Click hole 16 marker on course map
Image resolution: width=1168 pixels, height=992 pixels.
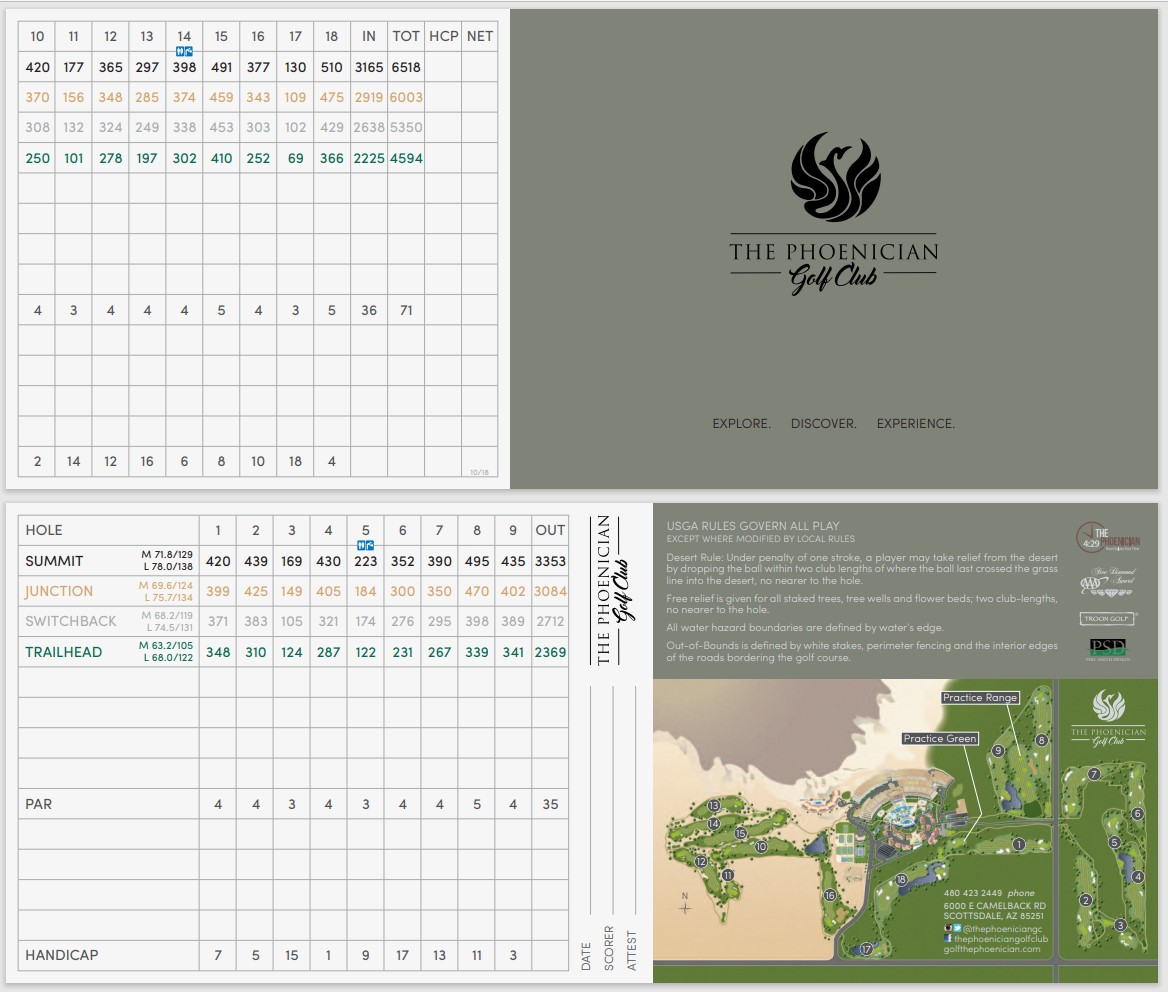click(830, 895)
